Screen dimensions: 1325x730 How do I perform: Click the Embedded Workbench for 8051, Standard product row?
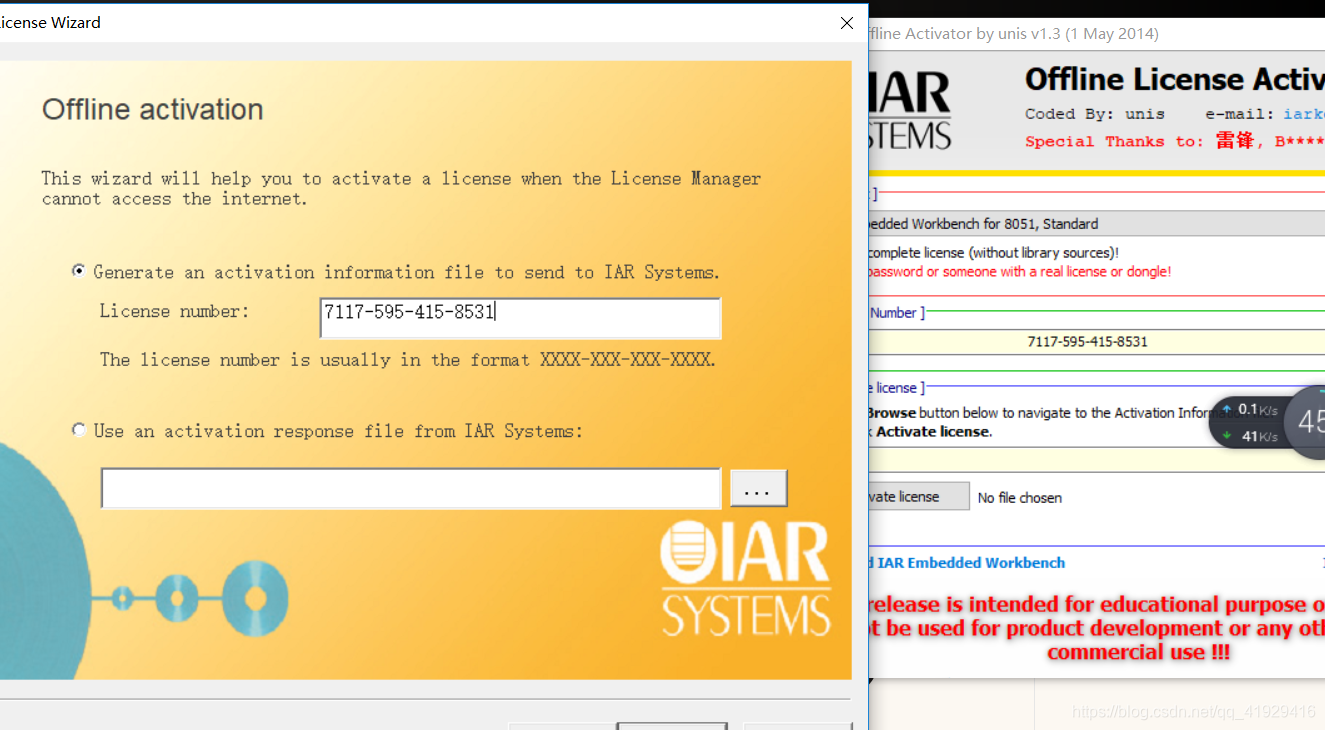pyautogui.click(x=1096, y=223)
